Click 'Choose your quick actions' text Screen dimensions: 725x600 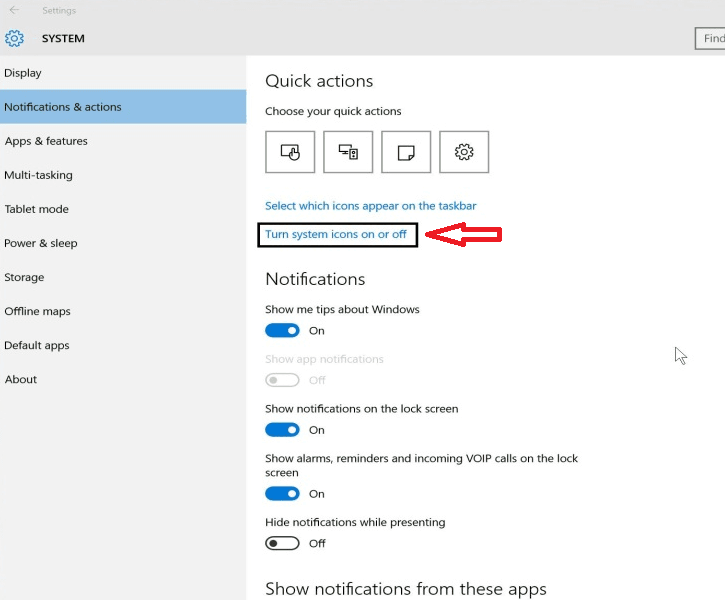click(x=333, y=111)
